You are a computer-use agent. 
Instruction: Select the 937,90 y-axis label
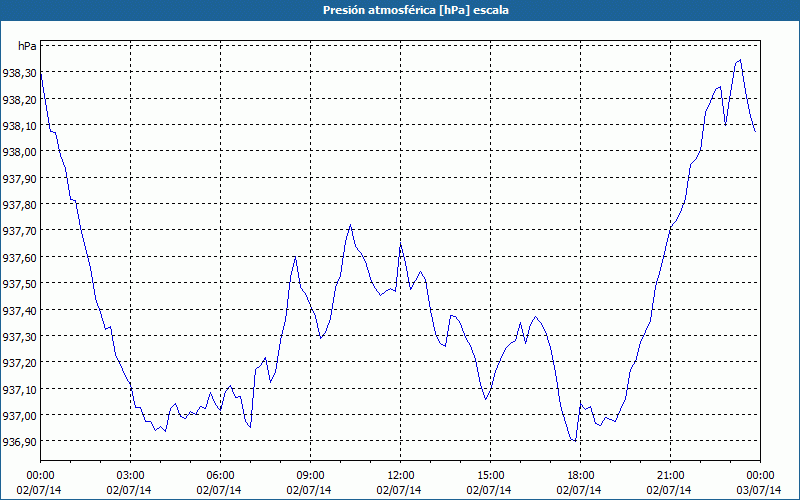click(19, 179)
